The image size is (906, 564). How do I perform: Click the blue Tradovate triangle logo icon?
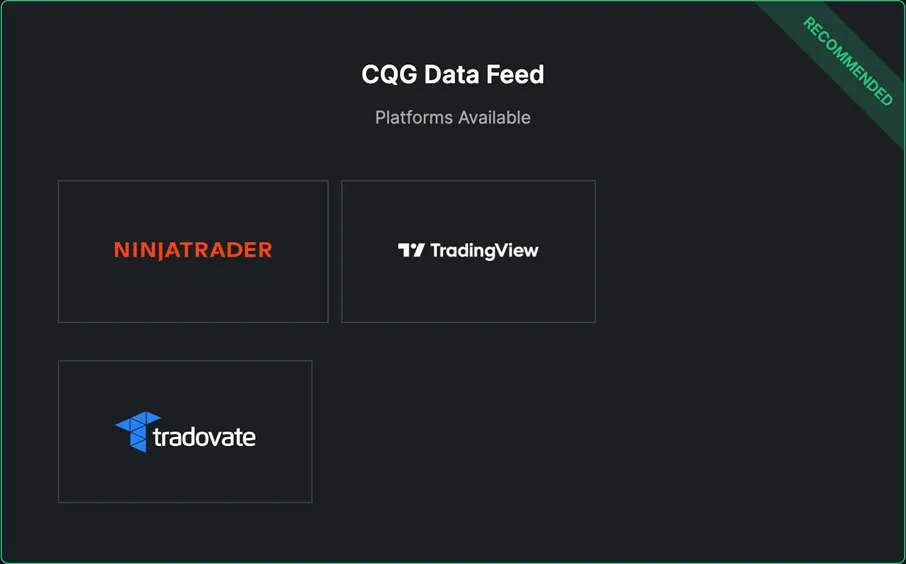[x=138, y=431]
